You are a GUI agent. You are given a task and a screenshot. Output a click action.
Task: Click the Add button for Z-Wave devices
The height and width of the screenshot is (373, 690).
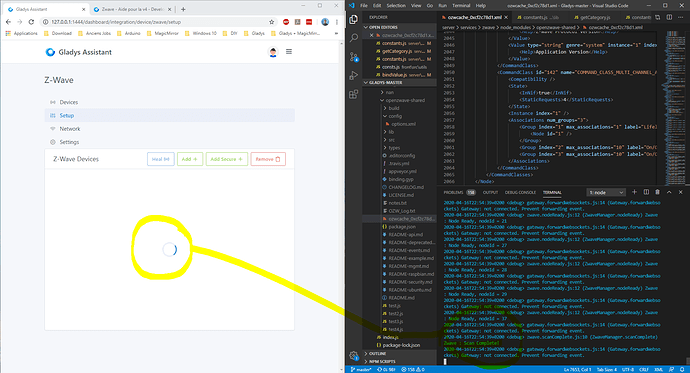[190, 159]
